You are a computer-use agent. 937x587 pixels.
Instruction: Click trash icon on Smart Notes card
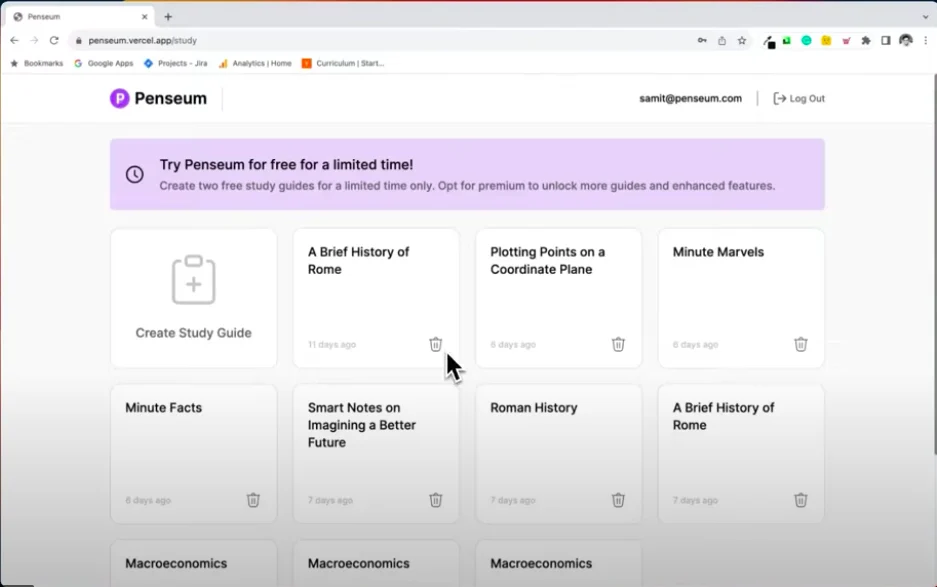point(435,500)
